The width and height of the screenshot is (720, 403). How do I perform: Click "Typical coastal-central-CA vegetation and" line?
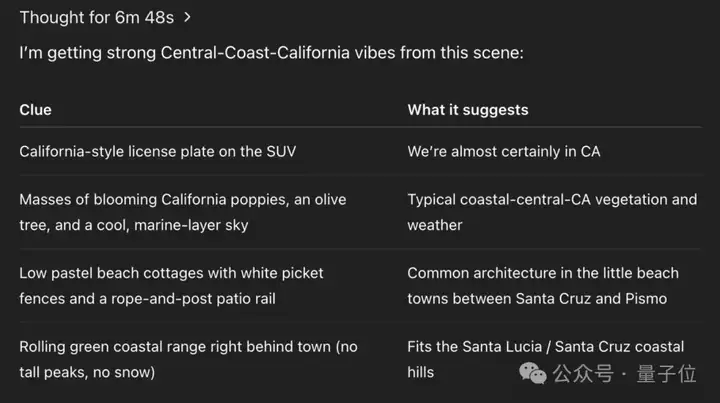552,200
